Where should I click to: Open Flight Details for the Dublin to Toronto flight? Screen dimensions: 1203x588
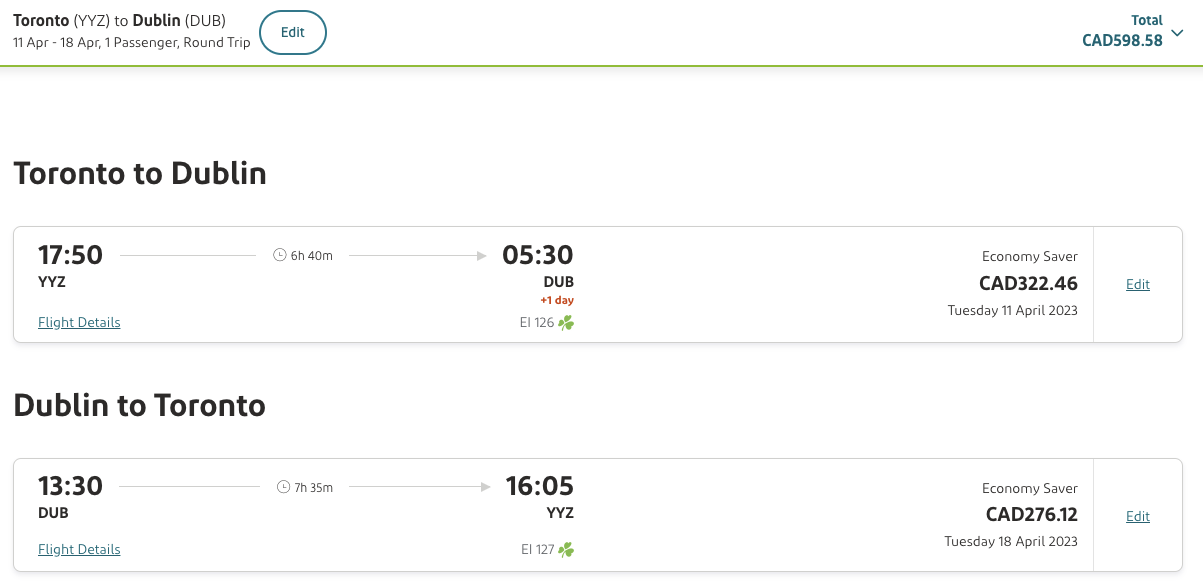(x=79, y=549)
